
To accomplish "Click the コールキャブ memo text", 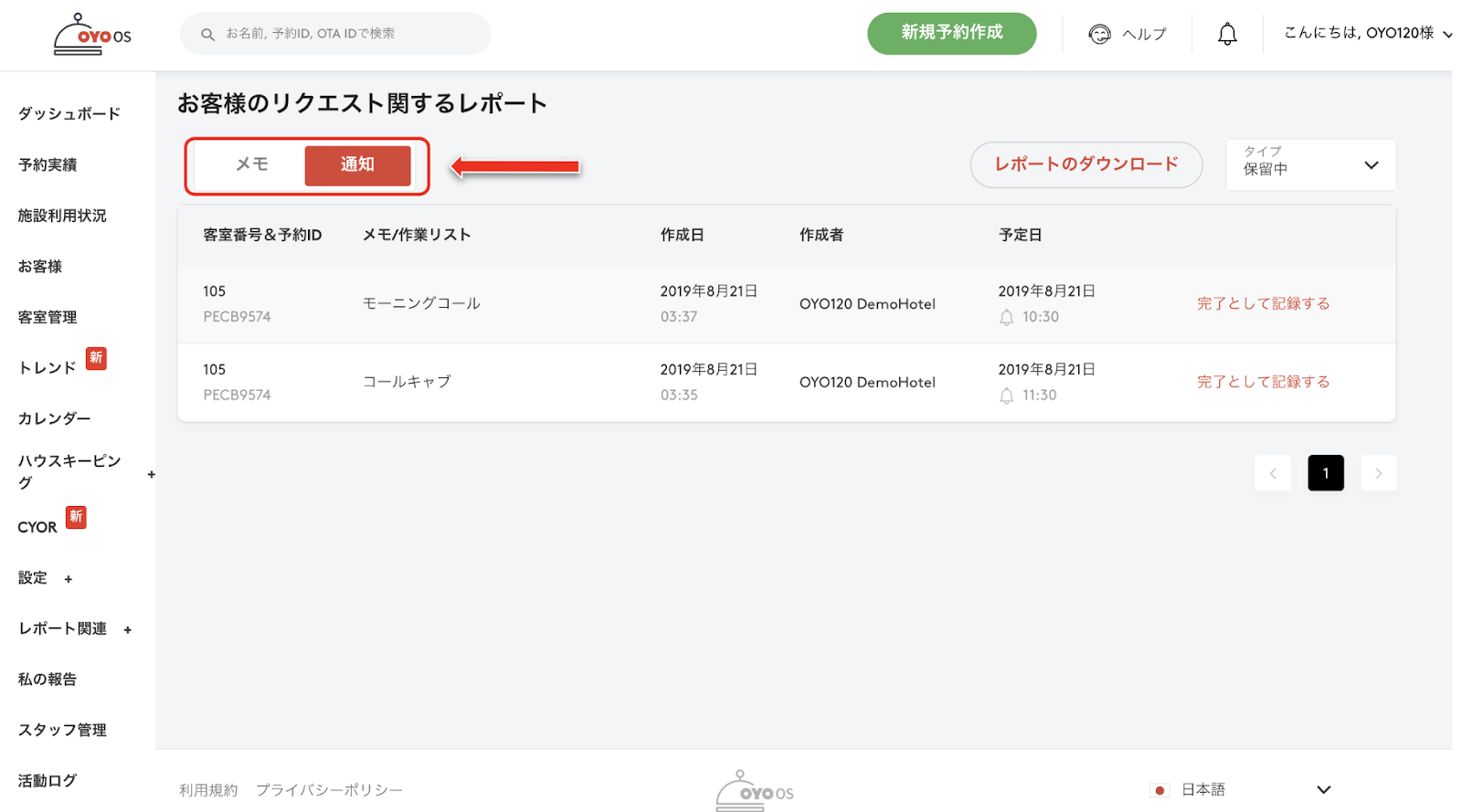I will (x=407, y=383).
